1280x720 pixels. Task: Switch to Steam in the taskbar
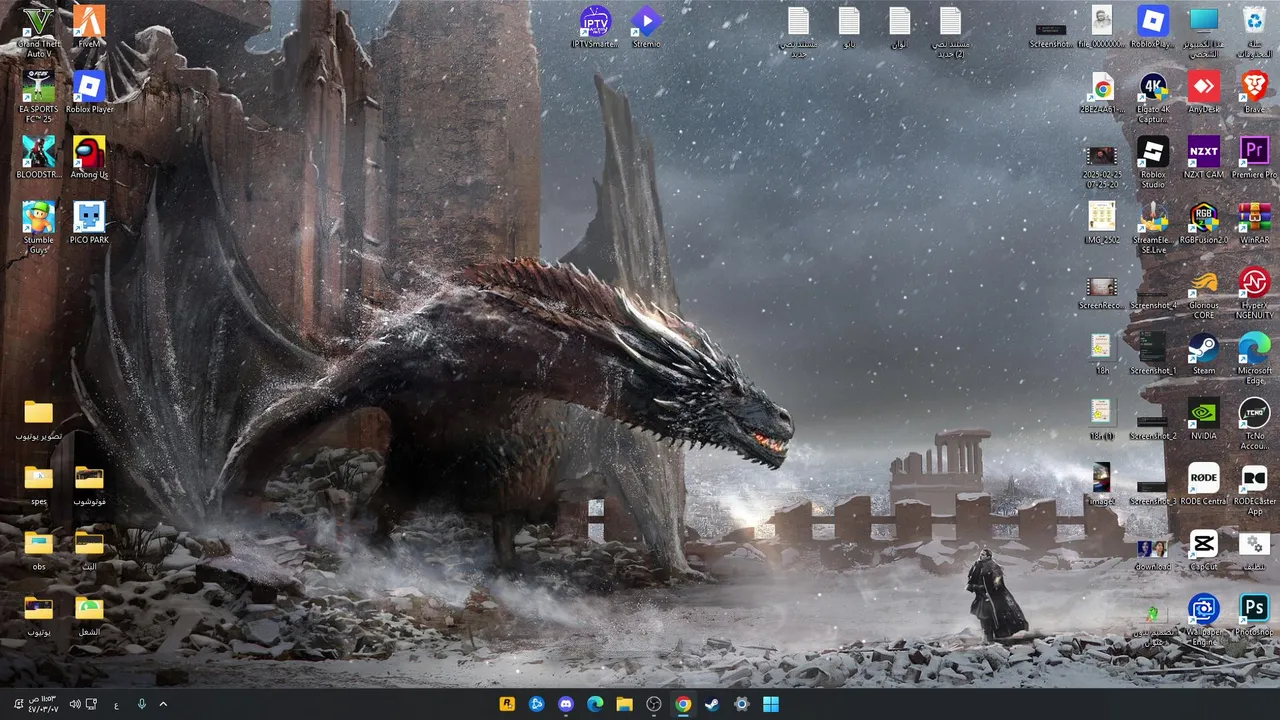712,704
